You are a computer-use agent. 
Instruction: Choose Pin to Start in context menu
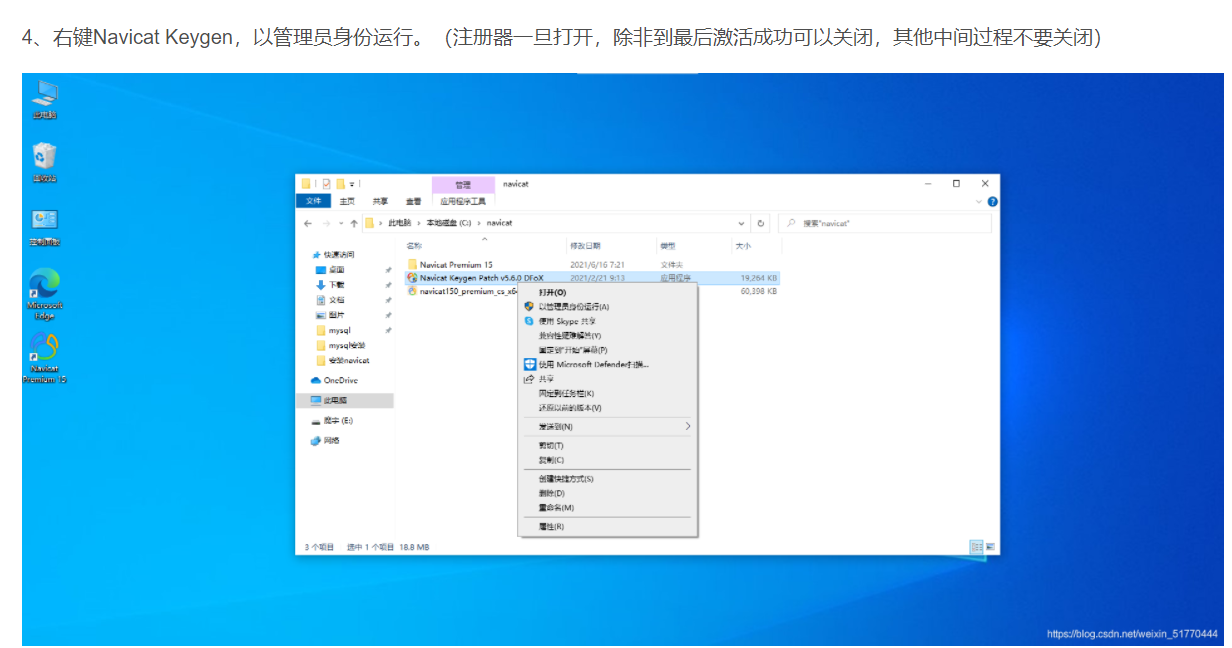pos(572,350)
